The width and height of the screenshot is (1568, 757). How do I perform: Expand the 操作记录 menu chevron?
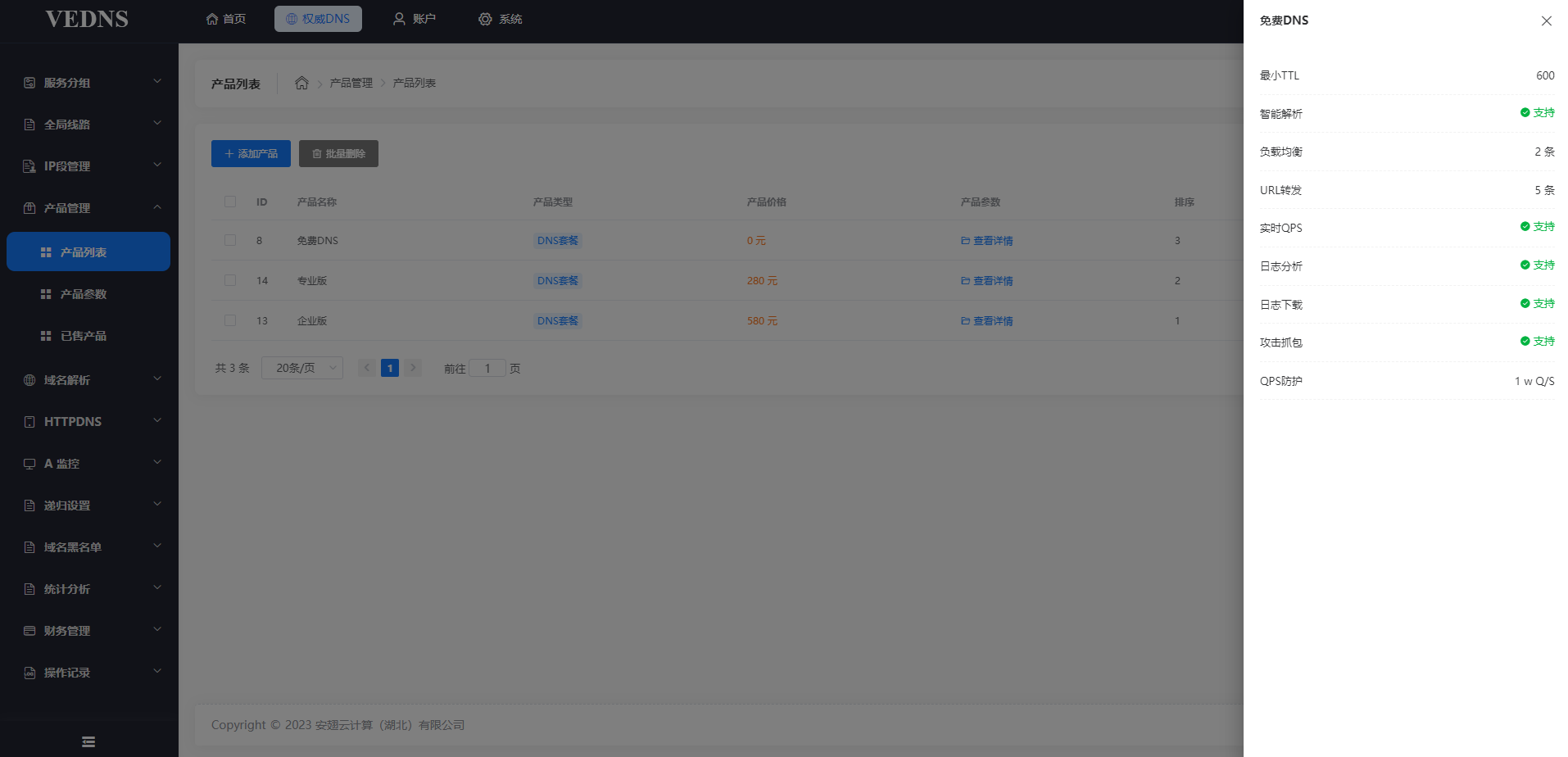point(157,671)
